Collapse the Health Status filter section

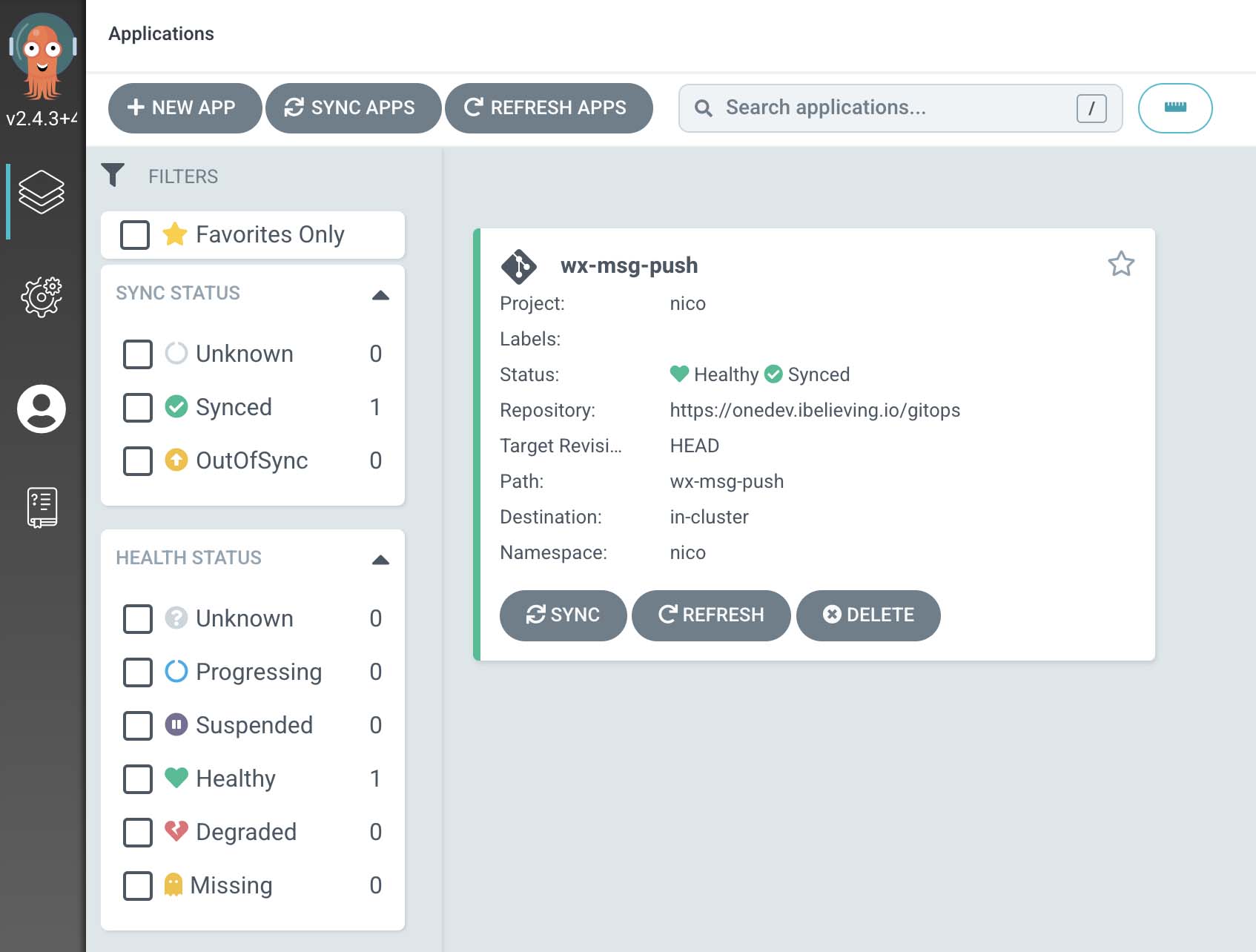pyautogui.click(x=380, y=559)
